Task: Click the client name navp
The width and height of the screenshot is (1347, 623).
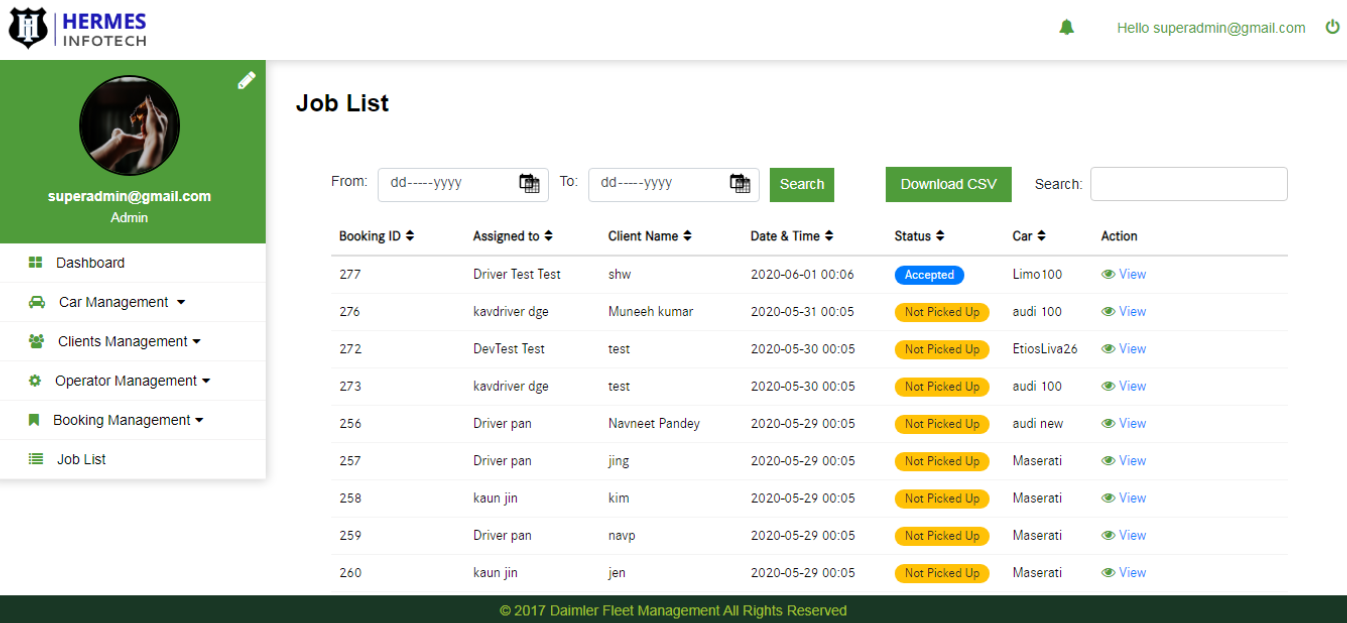Action: [621, 535]
